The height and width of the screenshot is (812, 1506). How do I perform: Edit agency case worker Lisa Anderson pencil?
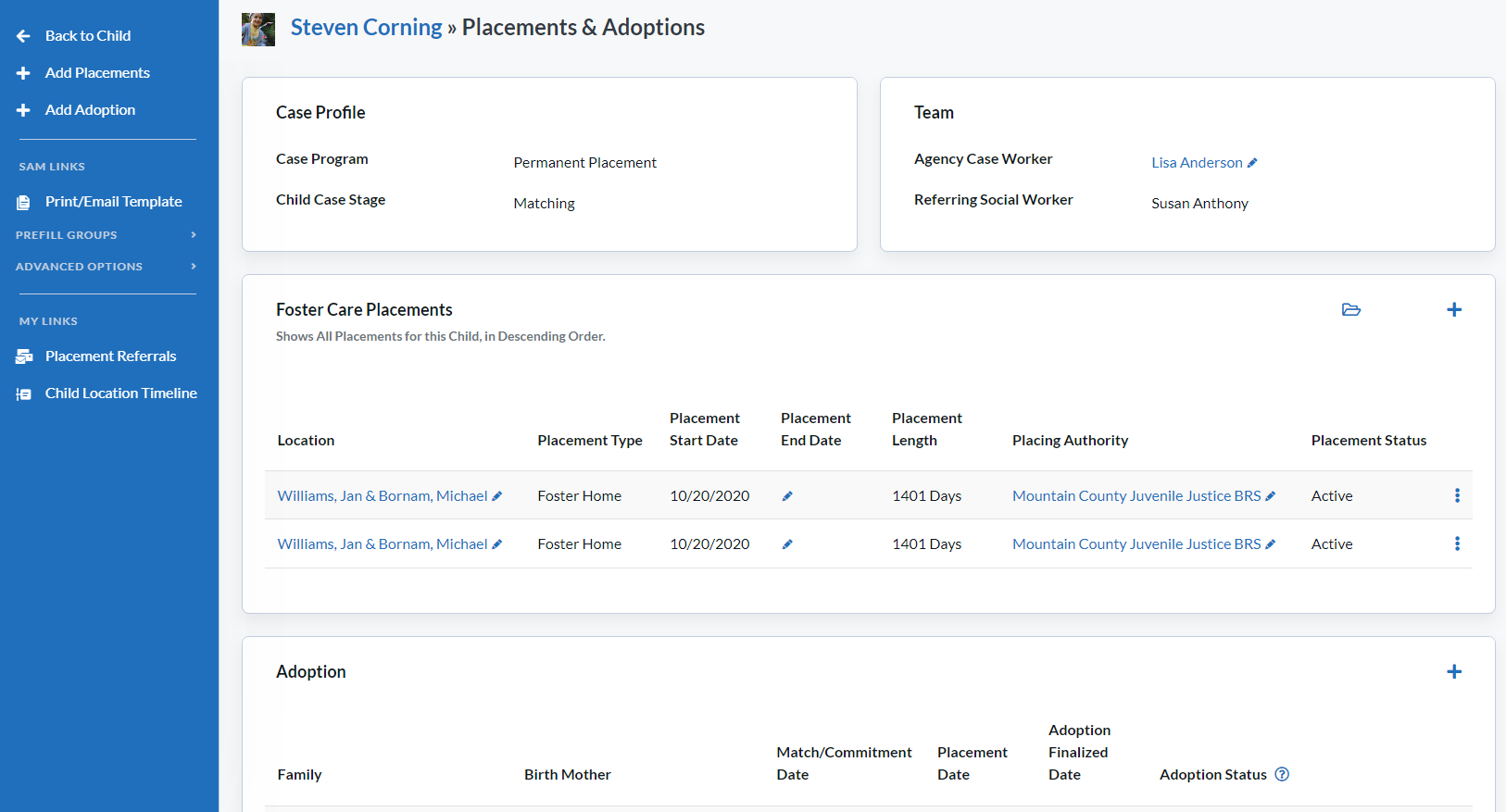tap(1252, 163)
